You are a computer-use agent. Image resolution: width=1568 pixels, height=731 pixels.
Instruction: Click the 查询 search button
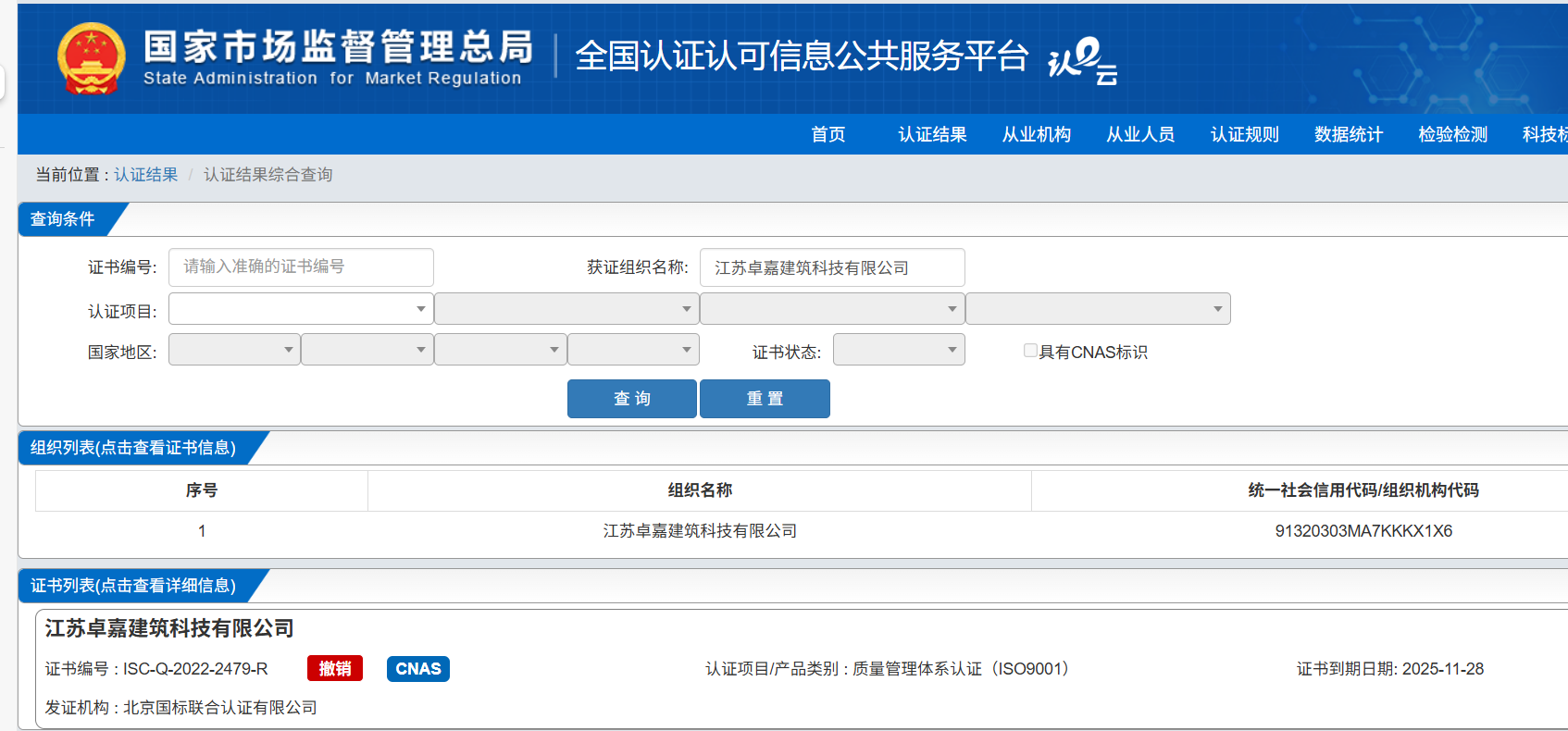(x=632, y=399)
